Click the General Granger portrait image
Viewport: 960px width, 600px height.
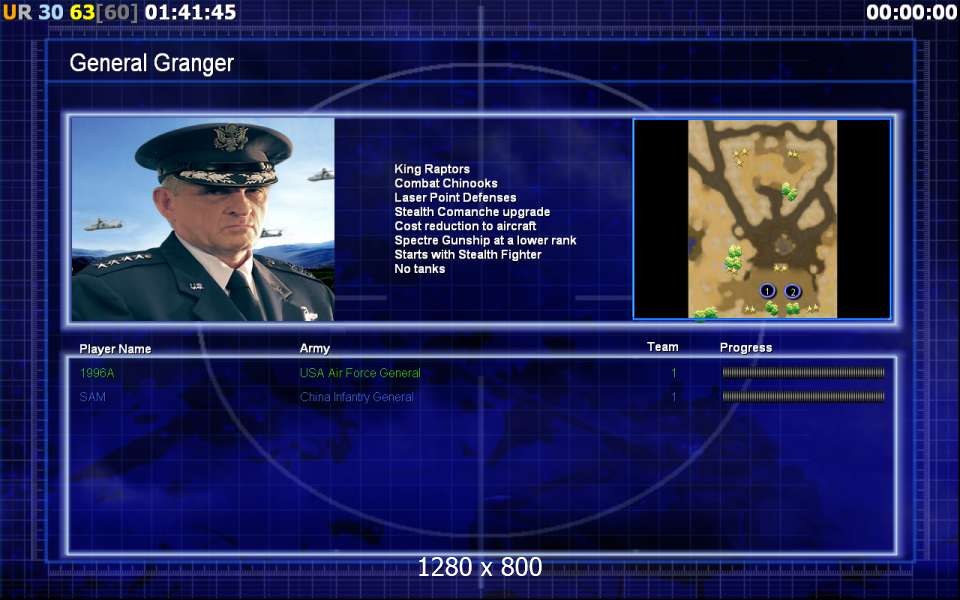pyautogui.click(x=203, y=219)
